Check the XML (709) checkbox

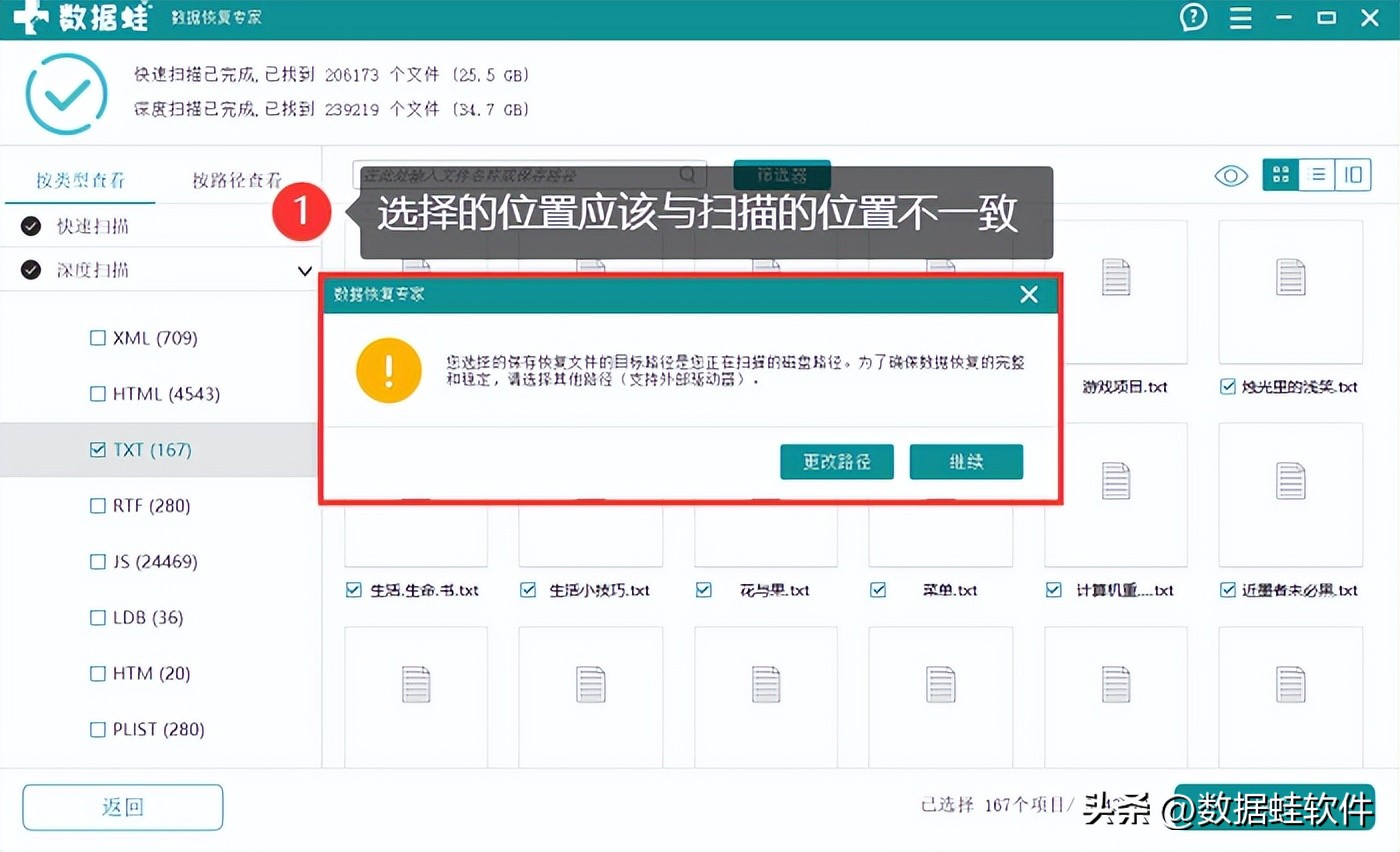(x=97, y=338)
